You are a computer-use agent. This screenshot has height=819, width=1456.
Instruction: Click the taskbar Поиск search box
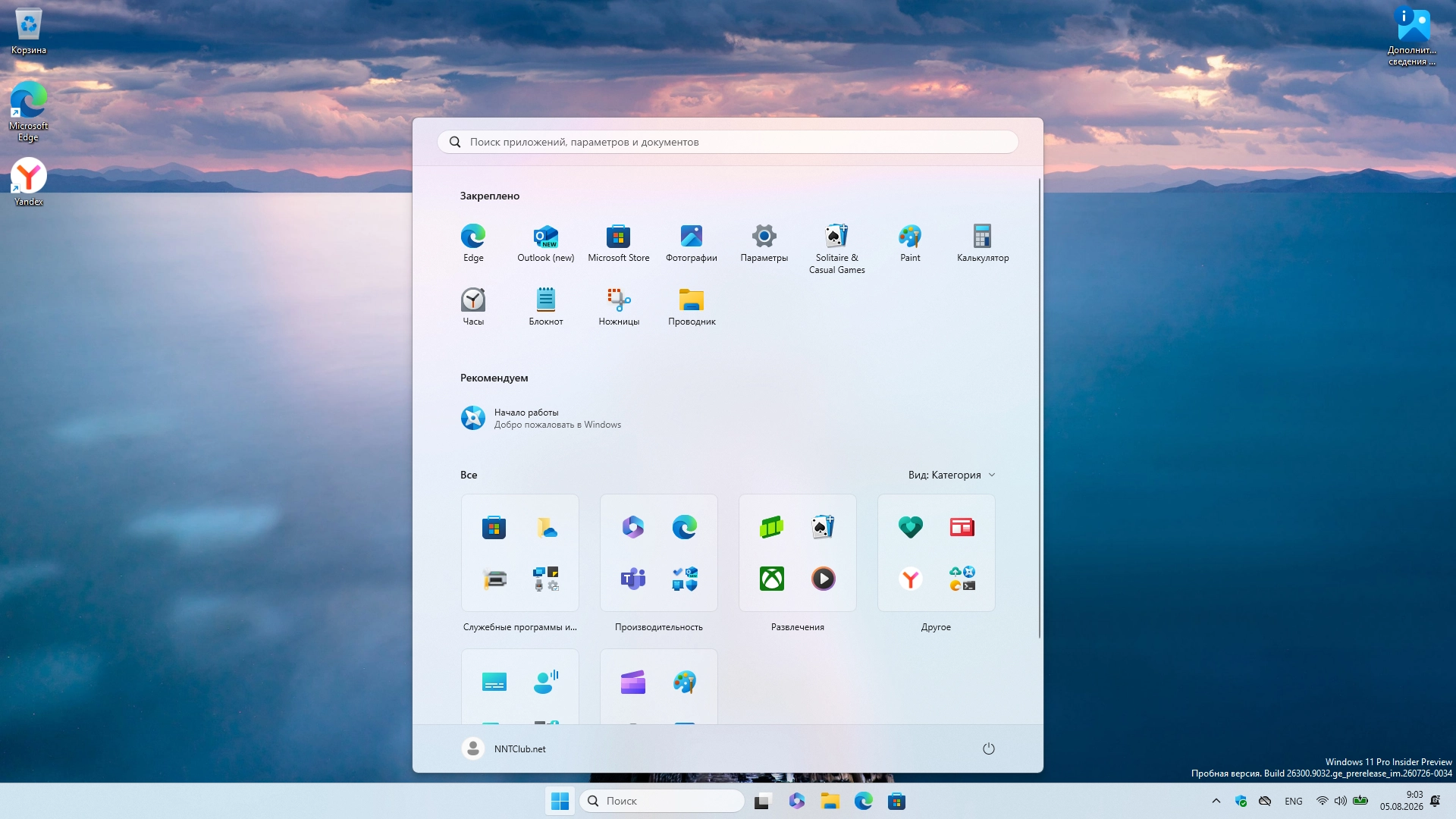661,801
